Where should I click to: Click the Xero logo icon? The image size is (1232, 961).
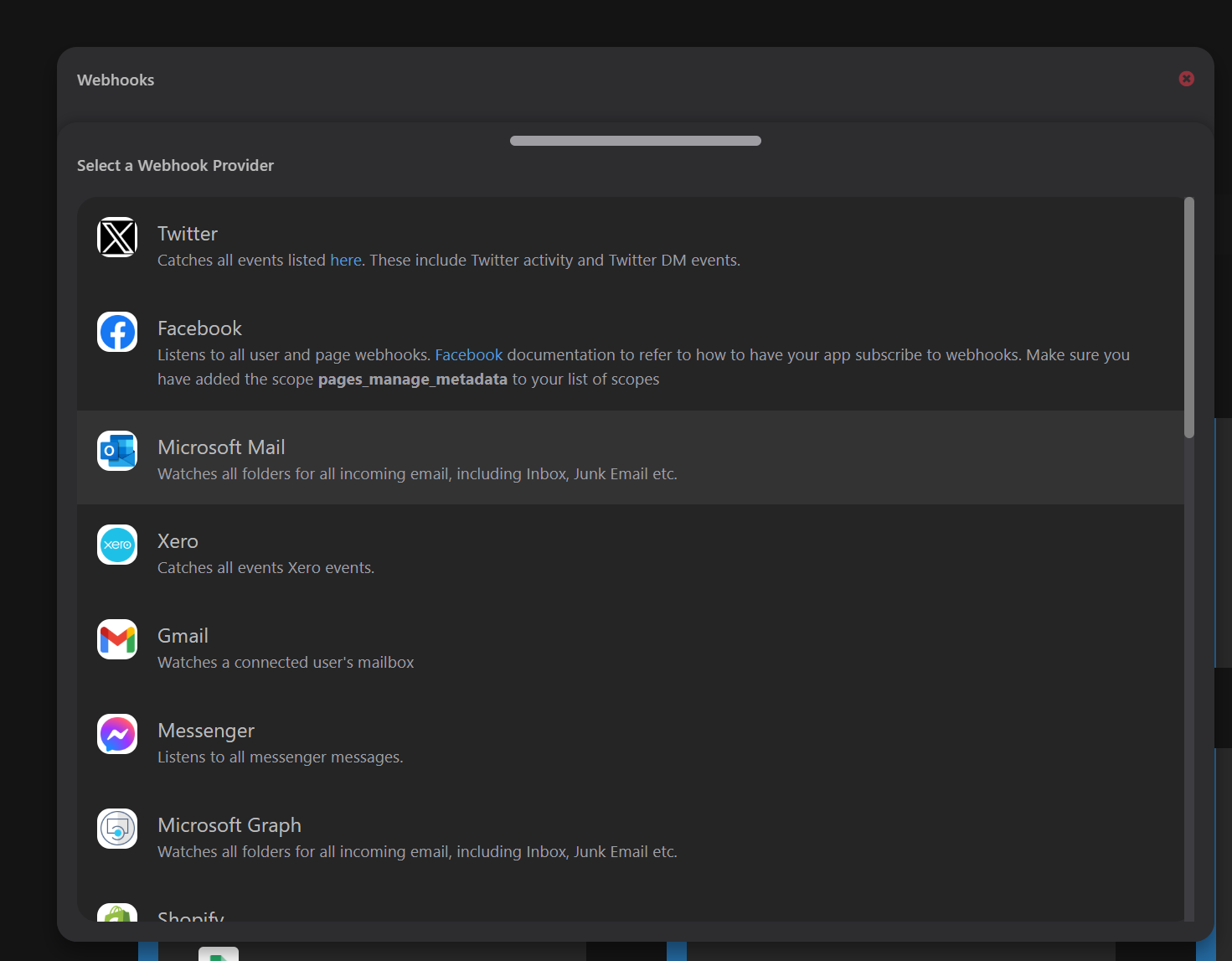117,545
